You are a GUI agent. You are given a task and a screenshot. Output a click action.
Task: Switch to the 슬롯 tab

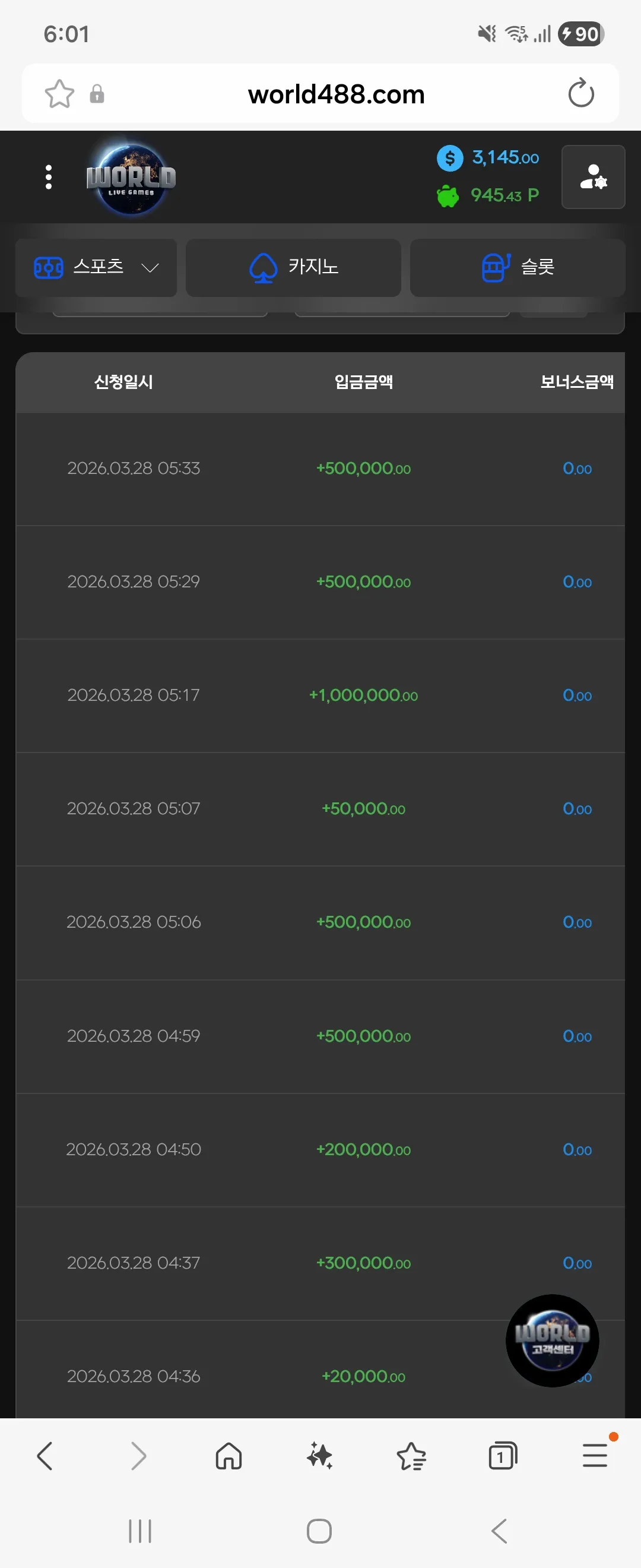pos(518,268)
